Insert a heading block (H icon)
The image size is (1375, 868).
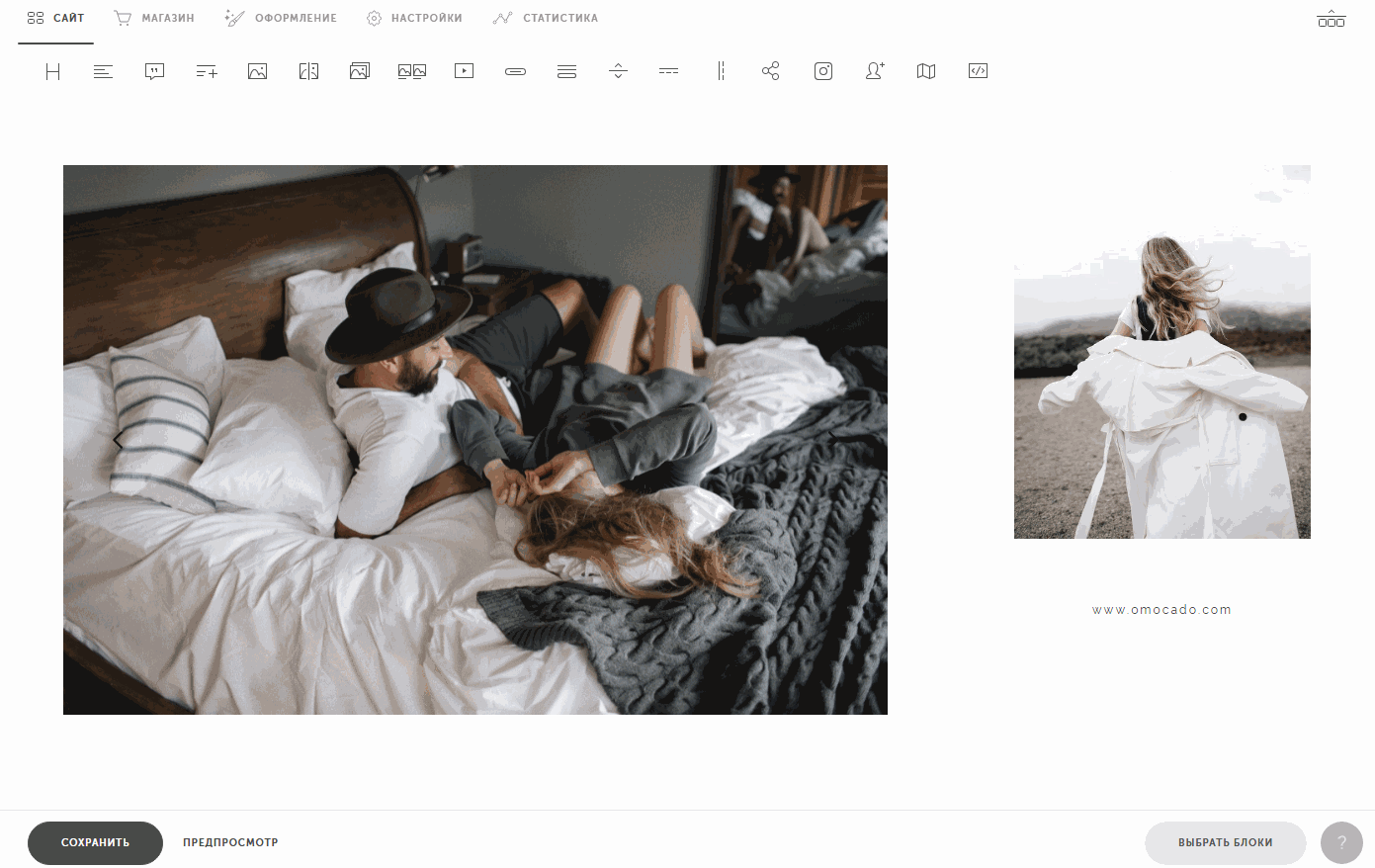point(53,71)
